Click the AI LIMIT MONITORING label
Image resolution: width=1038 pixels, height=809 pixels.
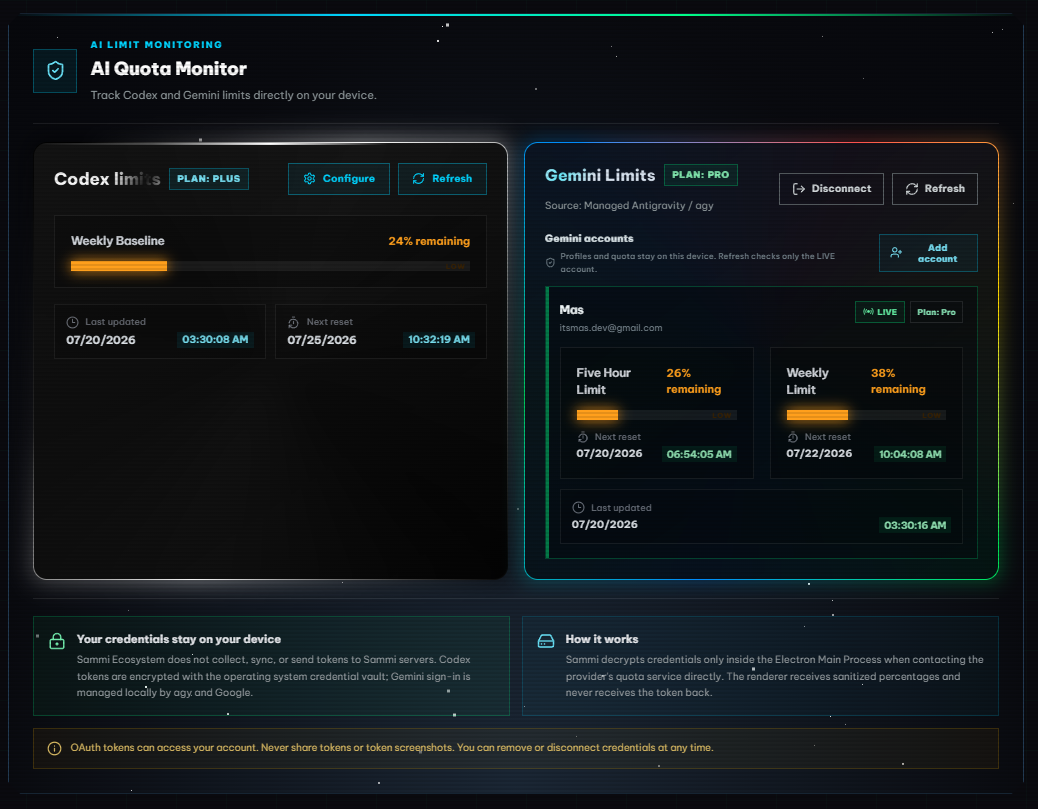click(156, 45)
